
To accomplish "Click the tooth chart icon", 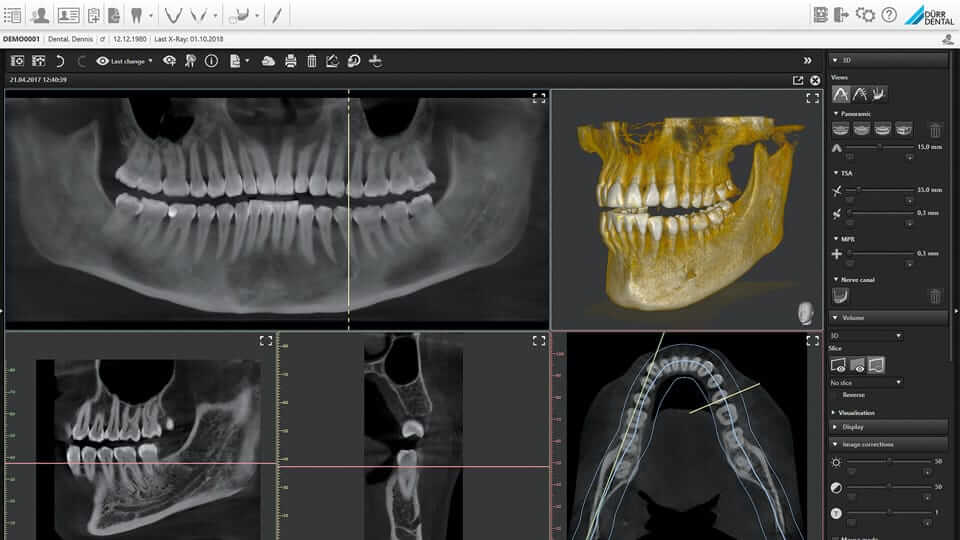I will pyautogui.click(x=137, y=15).
